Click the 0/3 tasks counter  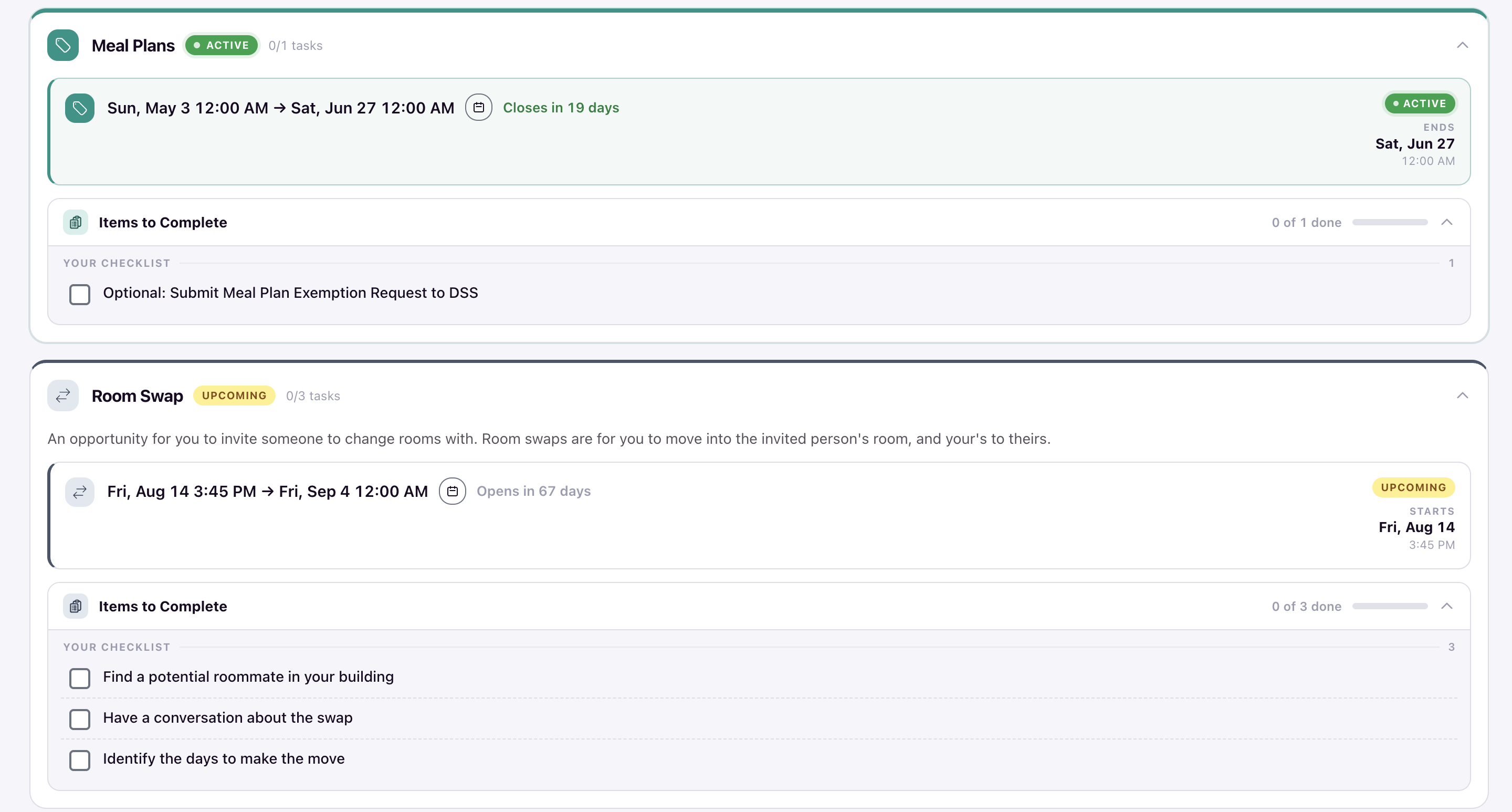click(x=313, y=397)
